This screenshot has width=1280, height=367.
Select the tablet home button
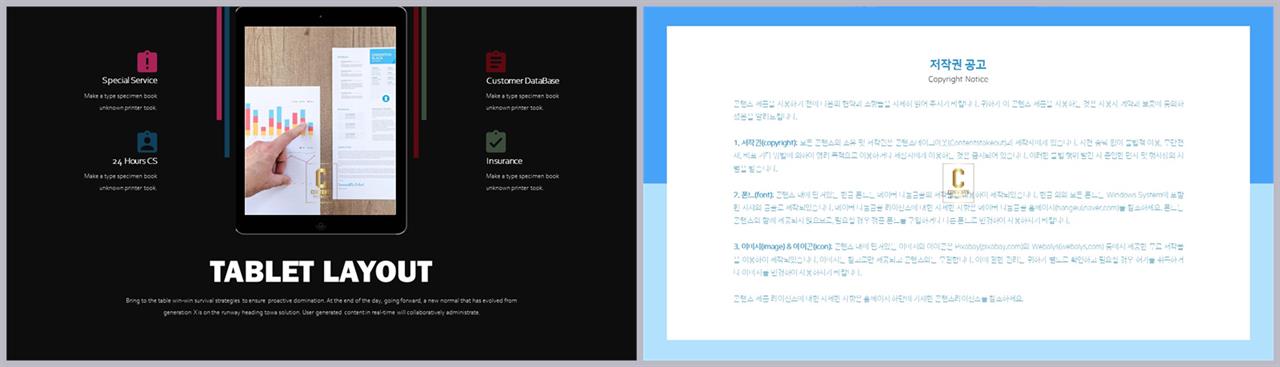coord(321,225)
